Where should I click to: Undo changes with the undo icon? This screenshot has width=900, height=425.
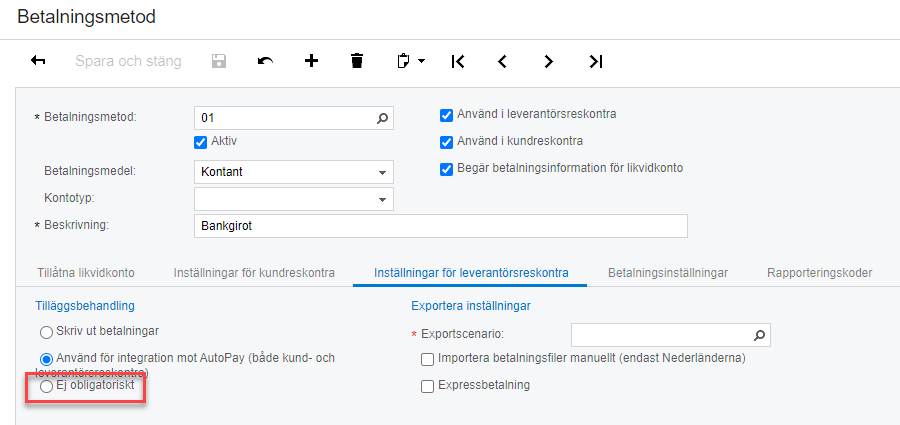(265, 61)
